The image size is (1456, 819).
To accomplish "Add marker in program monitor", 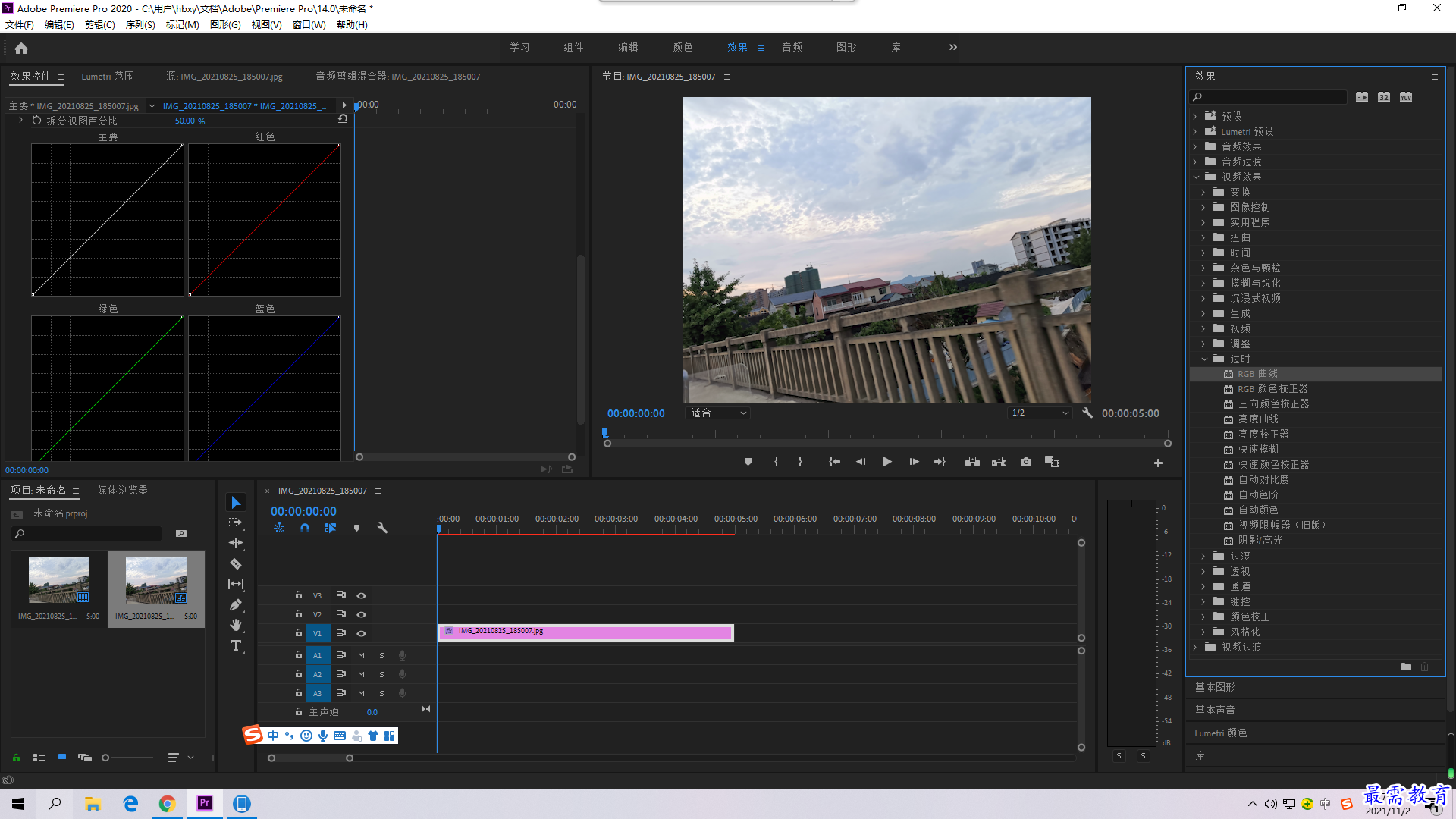I will [x=748, y=462].
